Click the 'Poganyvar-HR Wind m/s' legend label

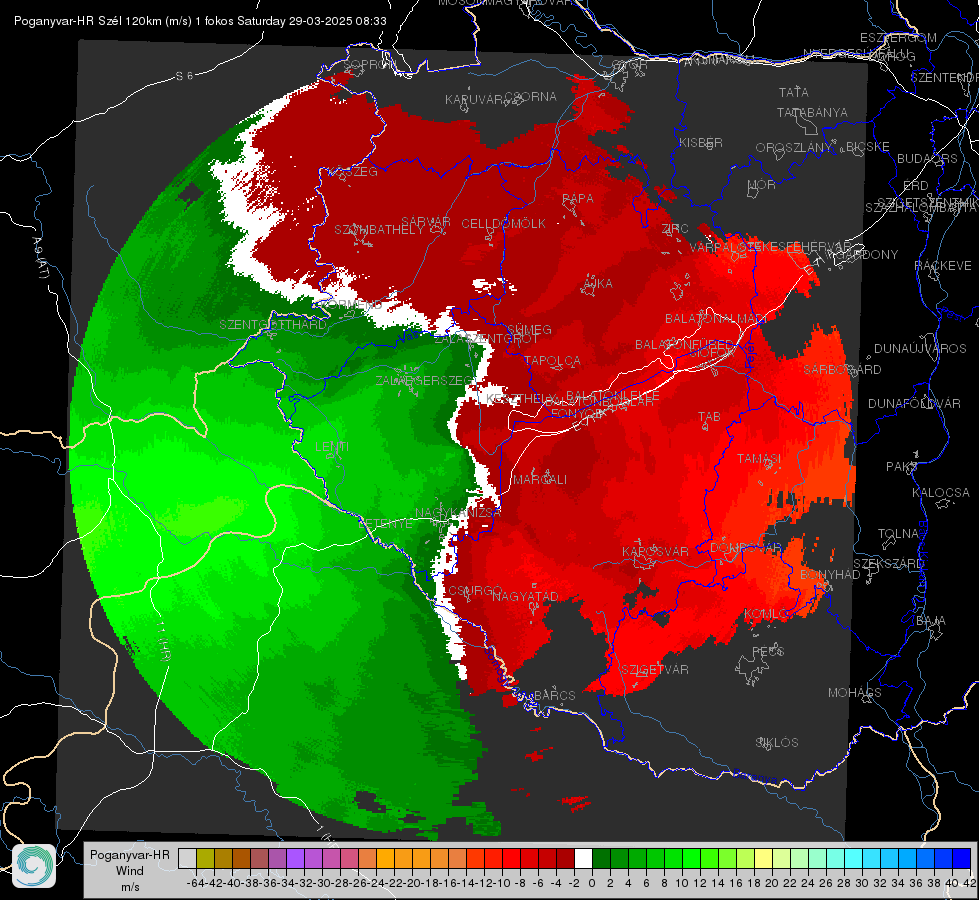click(x=129, y=871)
